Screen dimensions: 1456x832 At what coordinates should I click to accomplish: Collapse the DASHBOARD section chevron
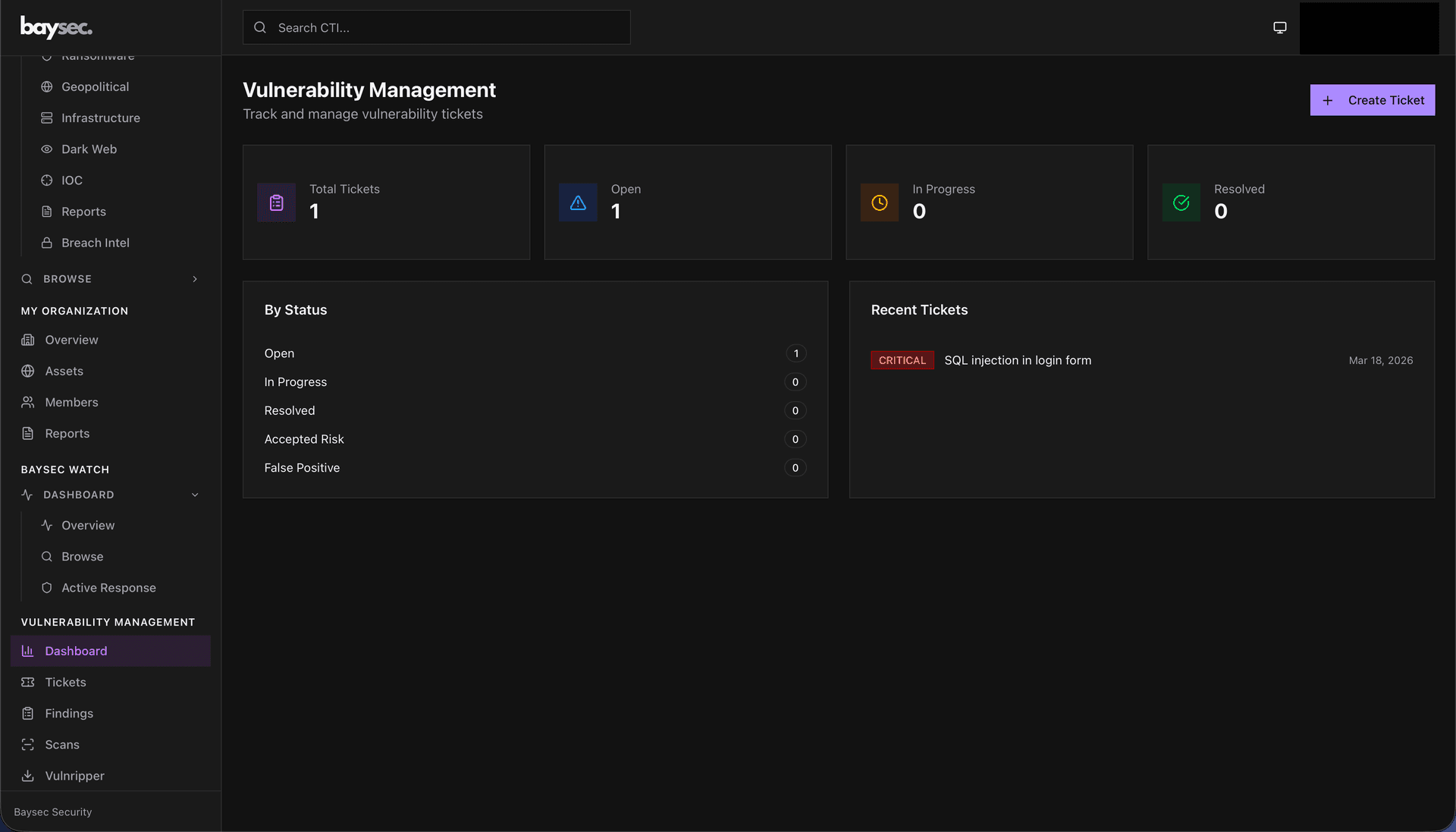click(195, 494)
